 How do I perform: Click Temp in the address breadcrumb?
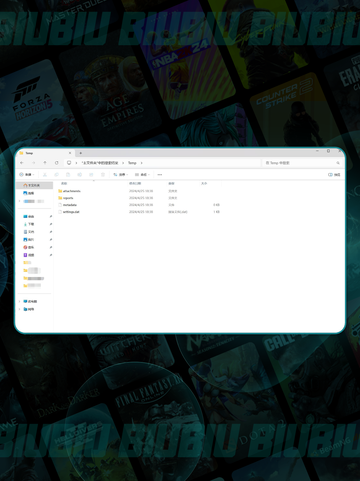[132, 163]
